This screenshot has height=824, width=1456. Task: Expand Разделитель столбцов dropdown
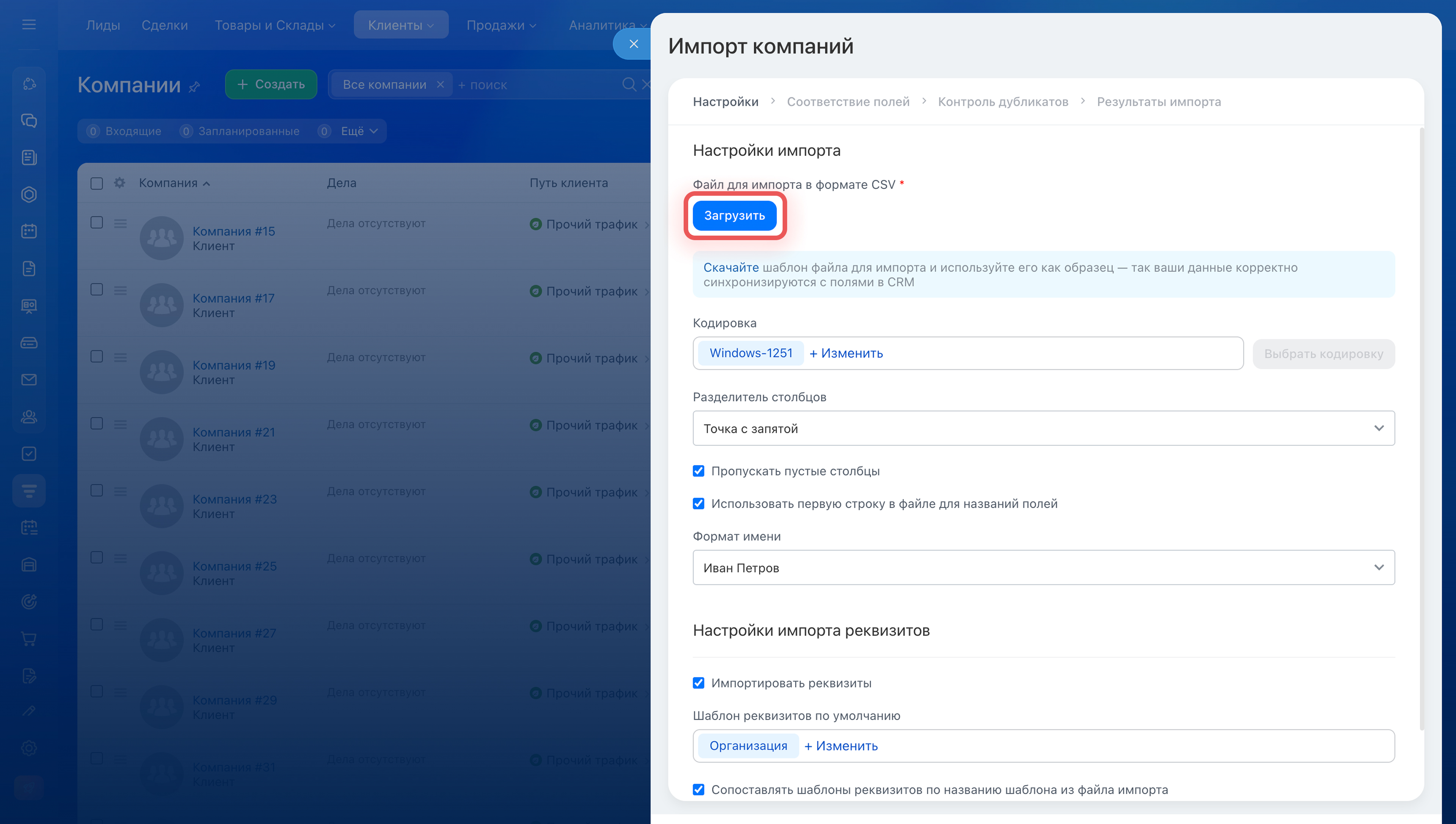[x=1043, y=428]
